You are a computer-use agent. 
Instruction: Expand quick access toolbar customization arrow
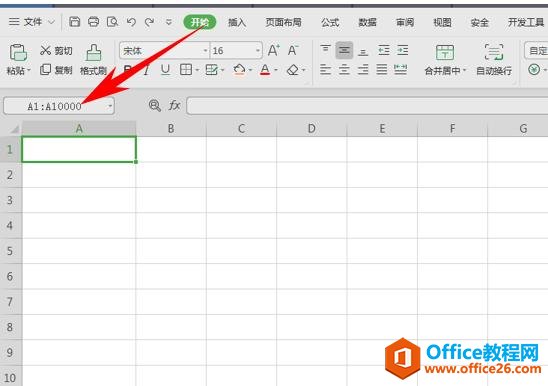(x=169, y=22)
